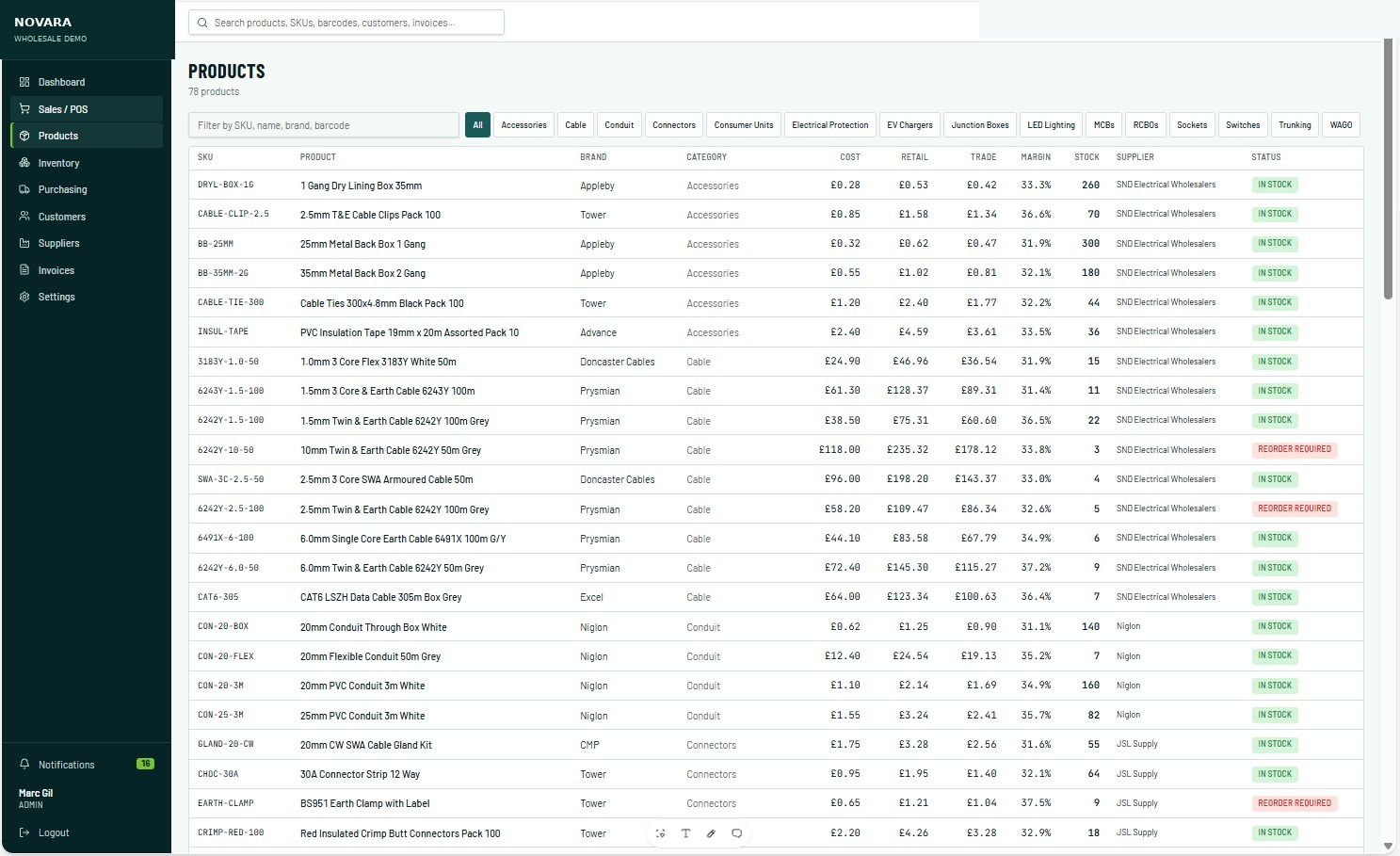Click the Sales / POS cart icon

click(24, 109)
